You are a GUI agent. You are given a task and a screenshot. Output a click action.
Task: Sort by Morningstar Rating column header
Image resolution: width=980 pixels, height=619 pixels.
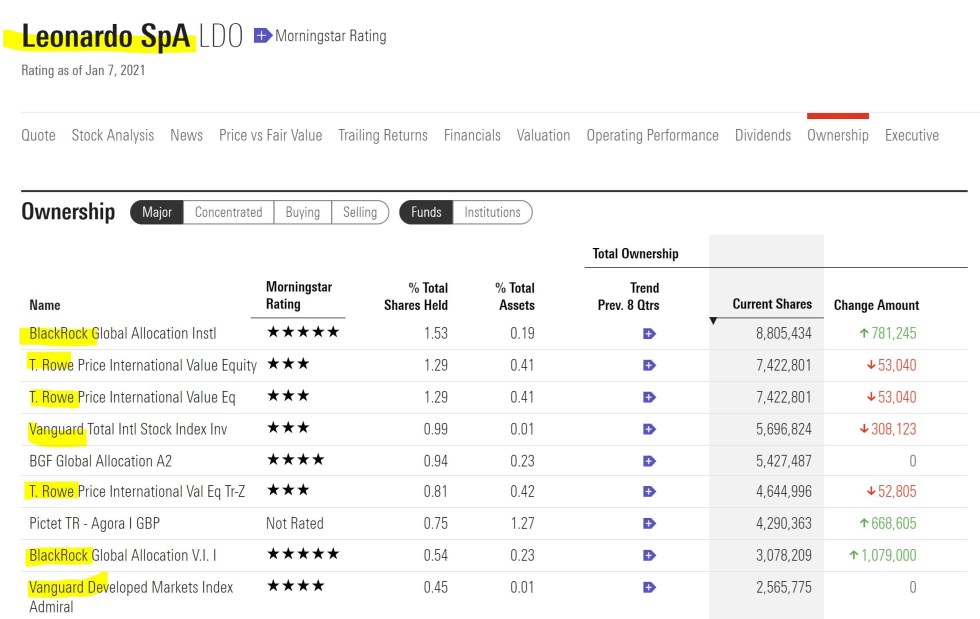pos(299,295)
